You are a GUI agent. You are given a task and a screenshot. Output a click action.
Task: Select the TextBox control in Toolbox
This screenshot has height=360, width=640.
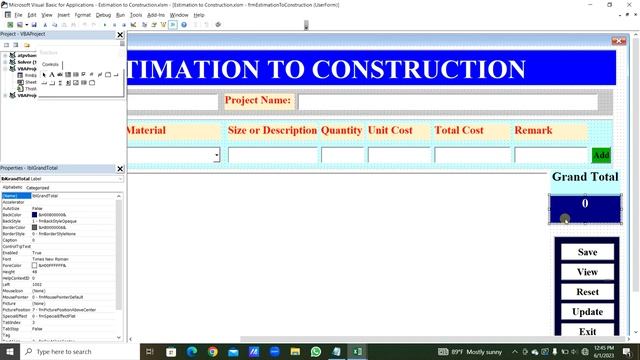[x=60, y=75]
